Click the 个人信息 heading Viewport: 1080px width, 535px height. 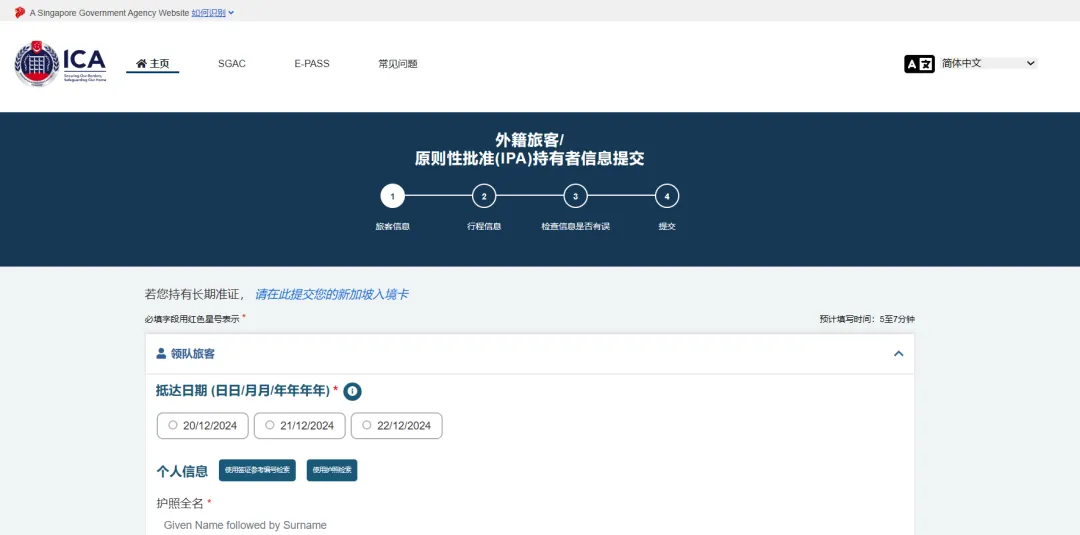(x=182, y=471)
